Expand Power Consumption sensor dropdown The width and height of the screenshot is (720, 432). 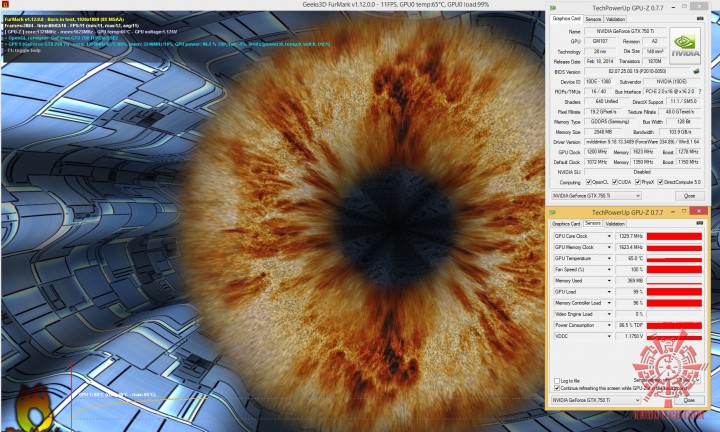(x=609, y=325)
